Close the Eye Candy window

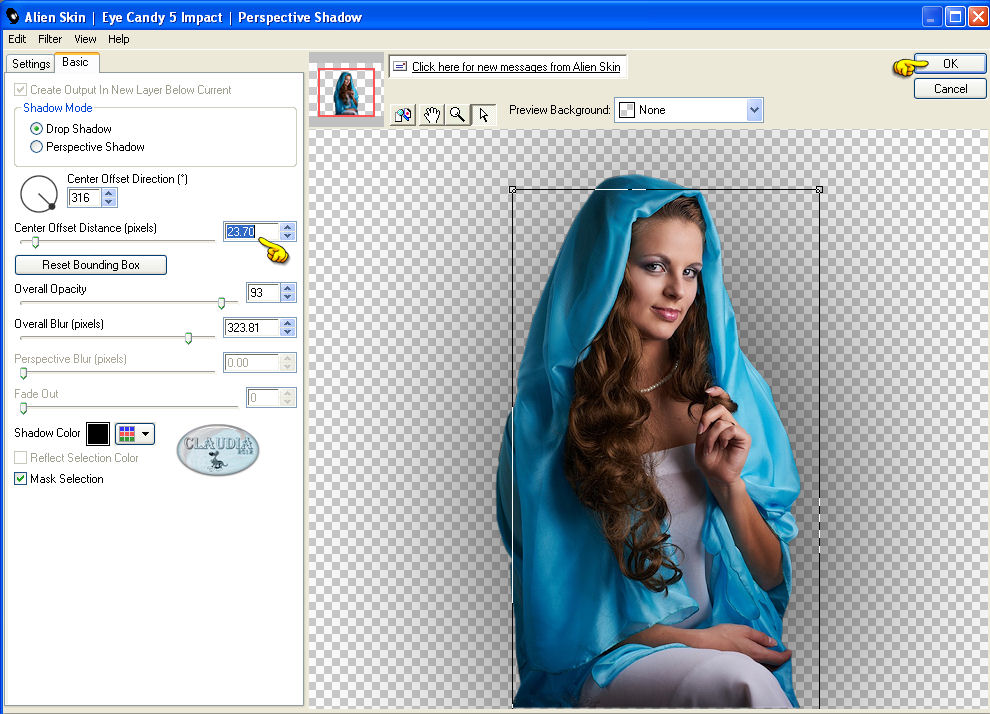979,17
